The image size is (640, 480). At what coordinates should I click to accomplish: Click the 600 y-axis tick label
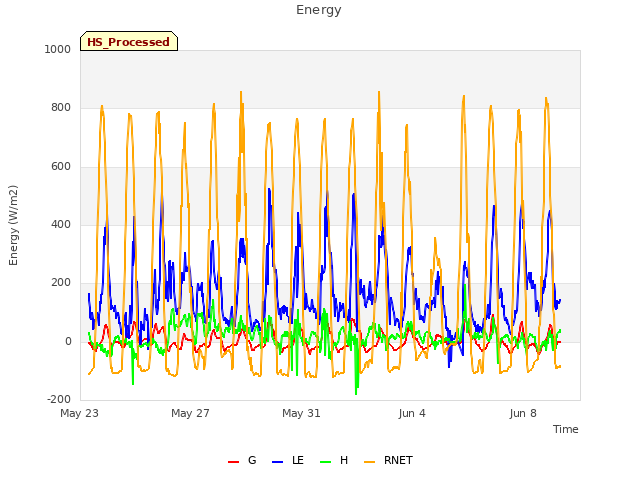[61, 167]
